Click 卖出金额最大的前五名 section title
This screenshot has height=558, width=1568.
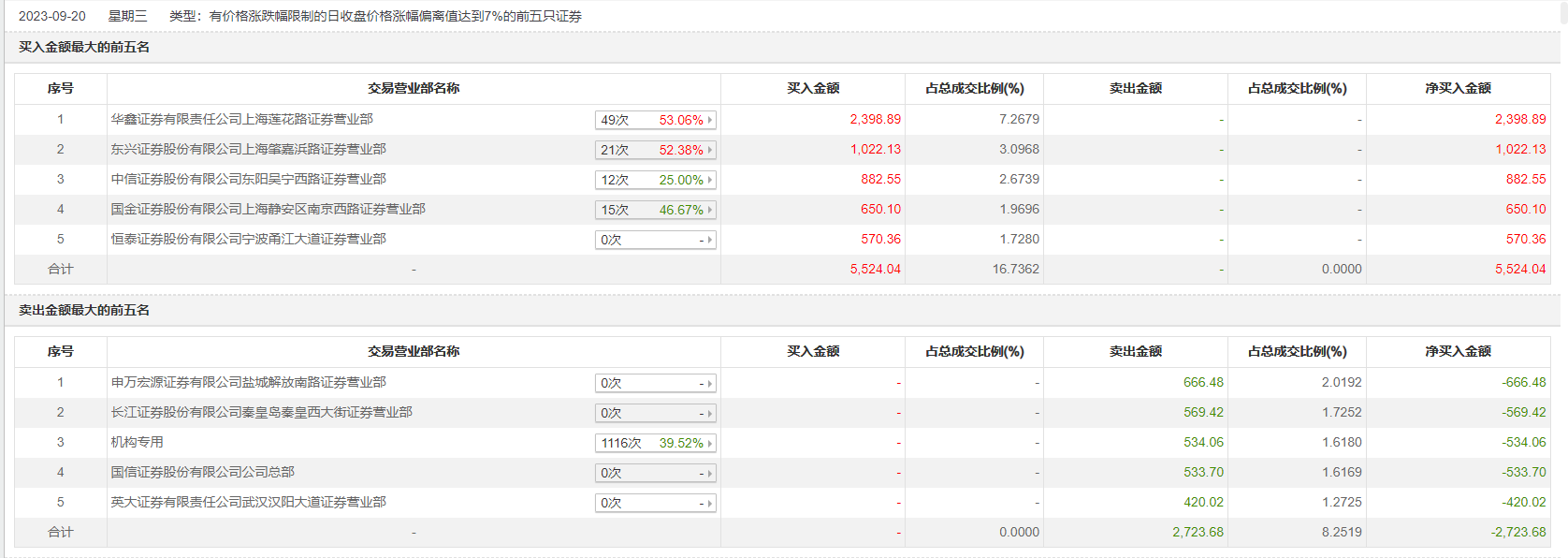[84, 310]
